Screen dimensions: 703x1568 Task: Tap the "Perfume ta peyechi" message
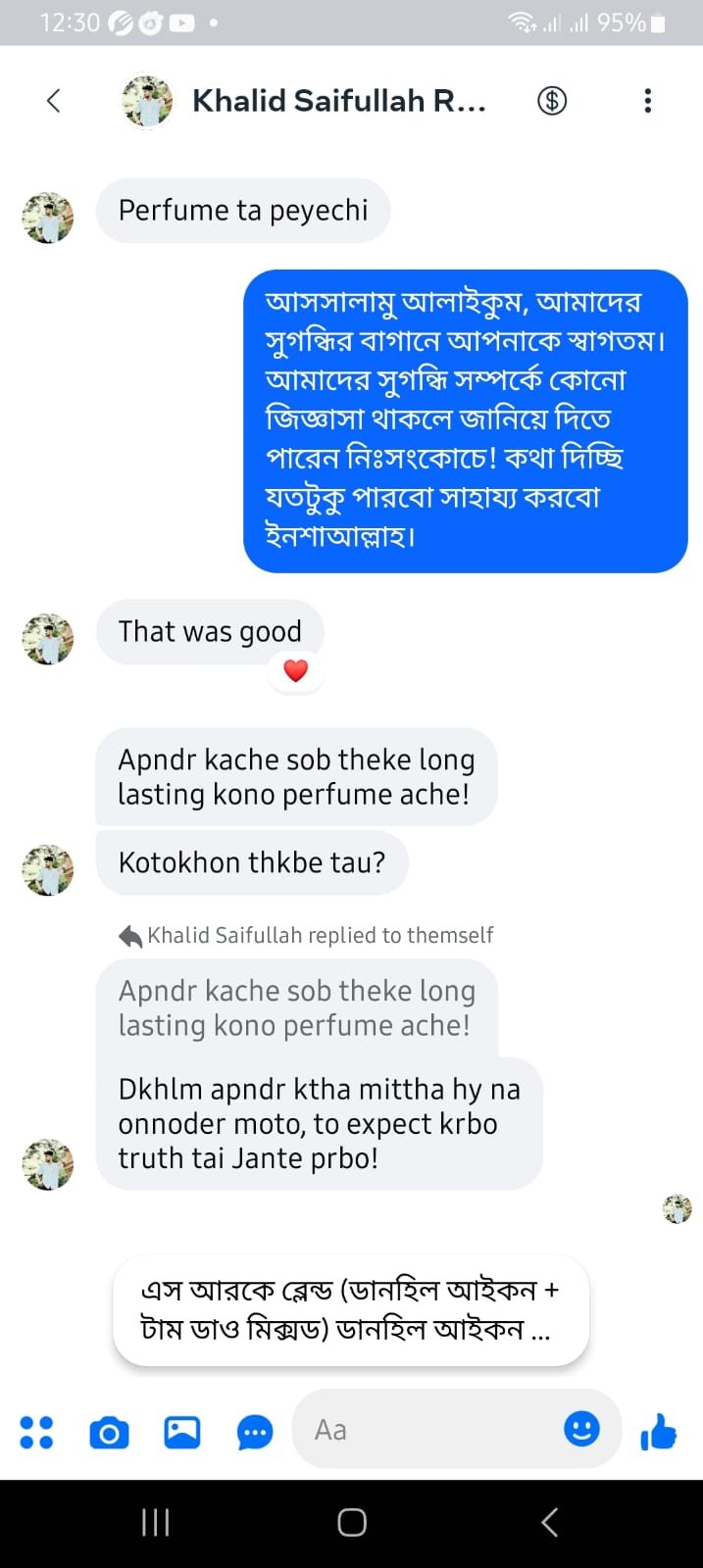243,211
